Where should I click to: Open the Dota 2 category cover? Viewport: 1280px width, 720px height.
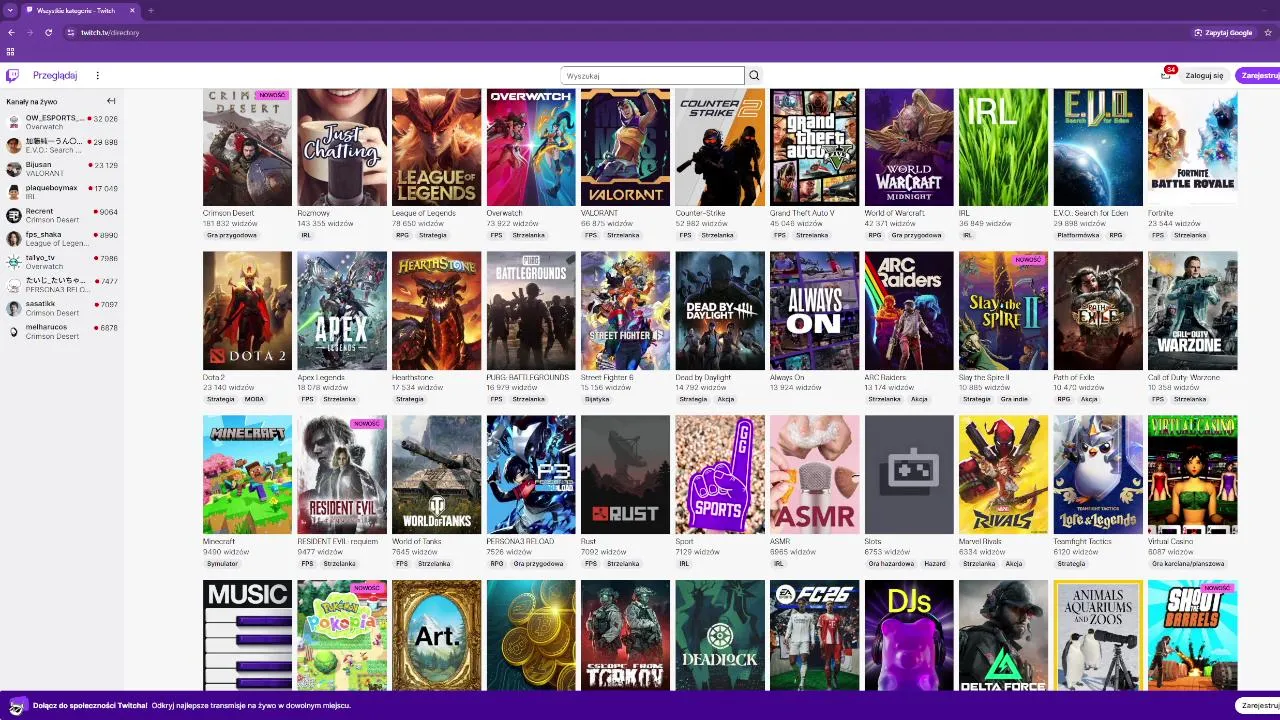point(247,311)
